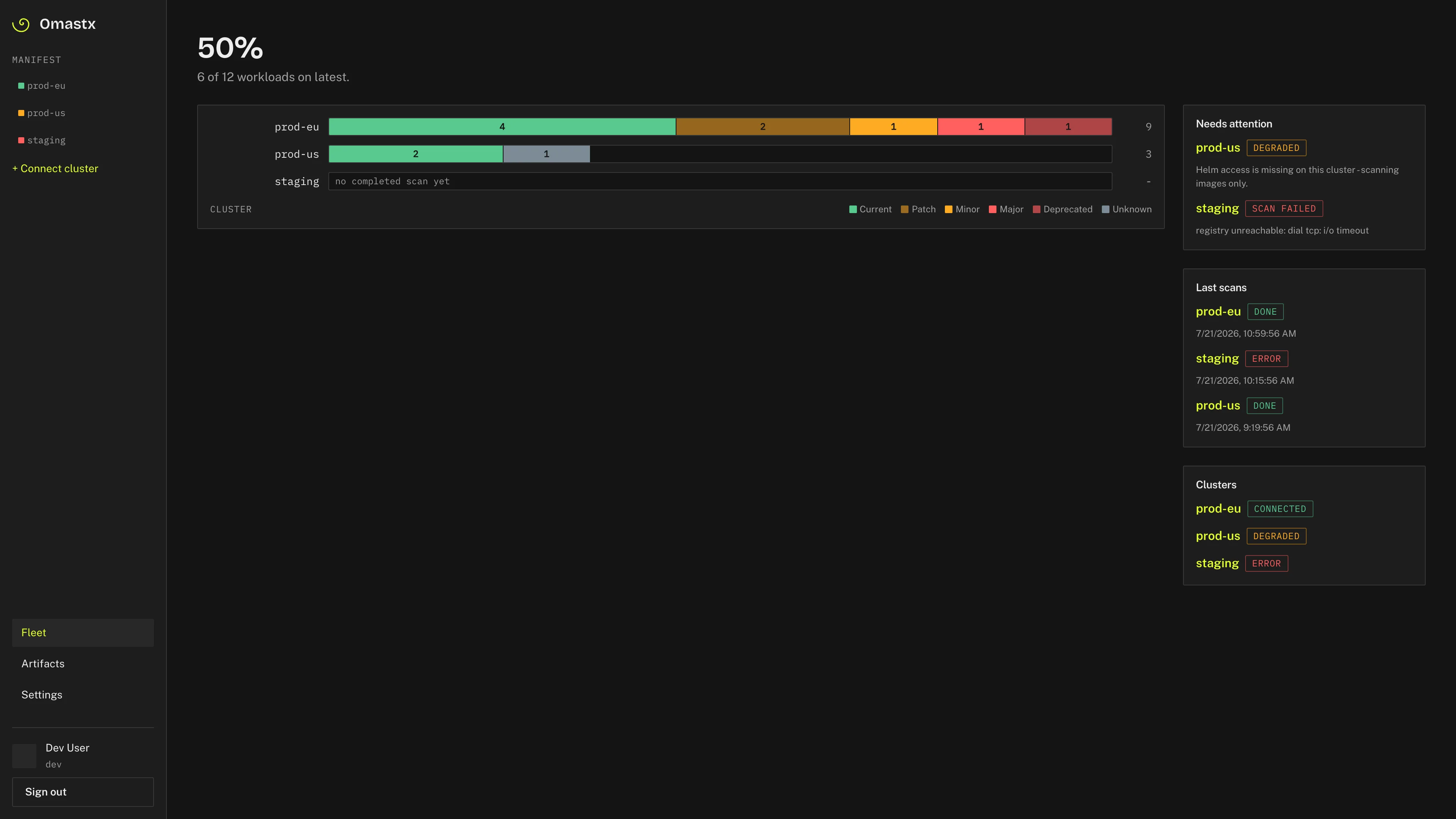Open prod-us link in Clusters panel
Viewport: 1456px width, 819px height.
coord(1218,536)
